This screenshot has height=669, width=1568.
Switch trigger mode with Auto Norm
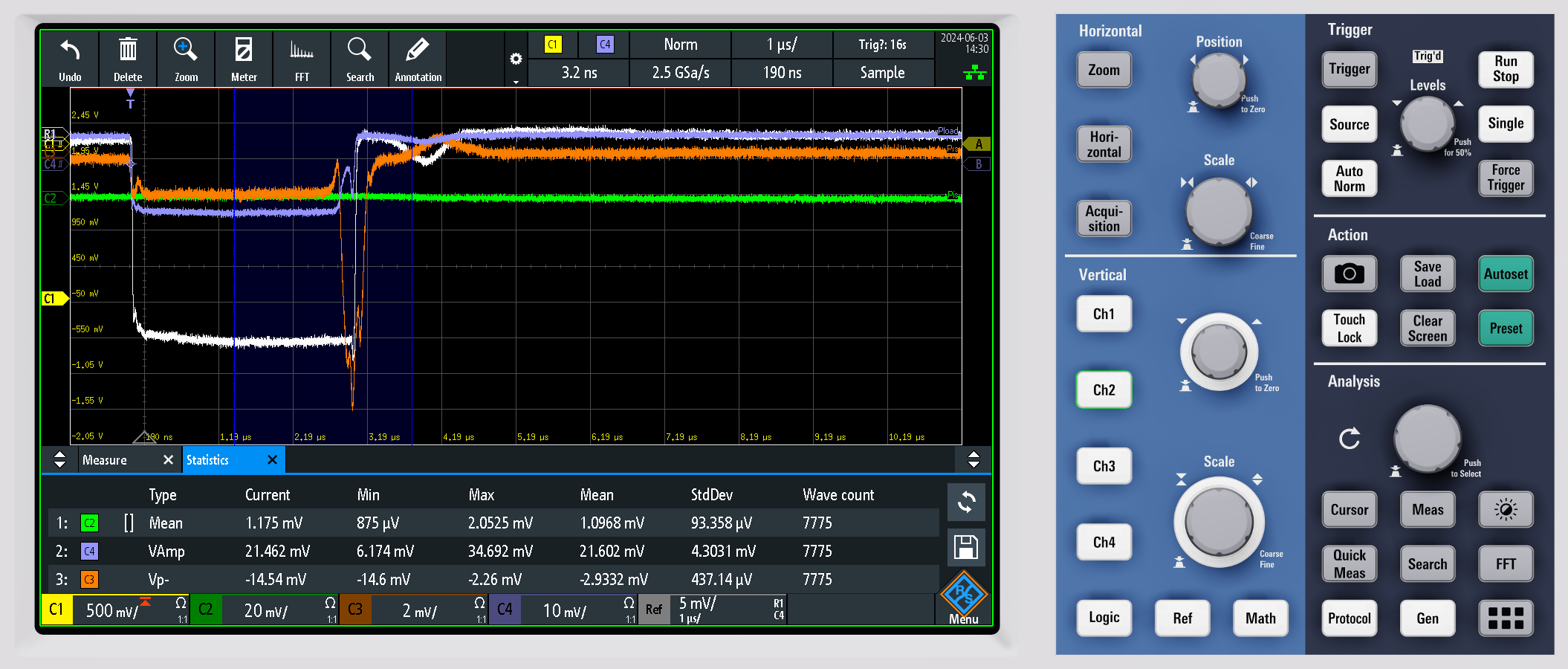click(x=1349, y=179)
